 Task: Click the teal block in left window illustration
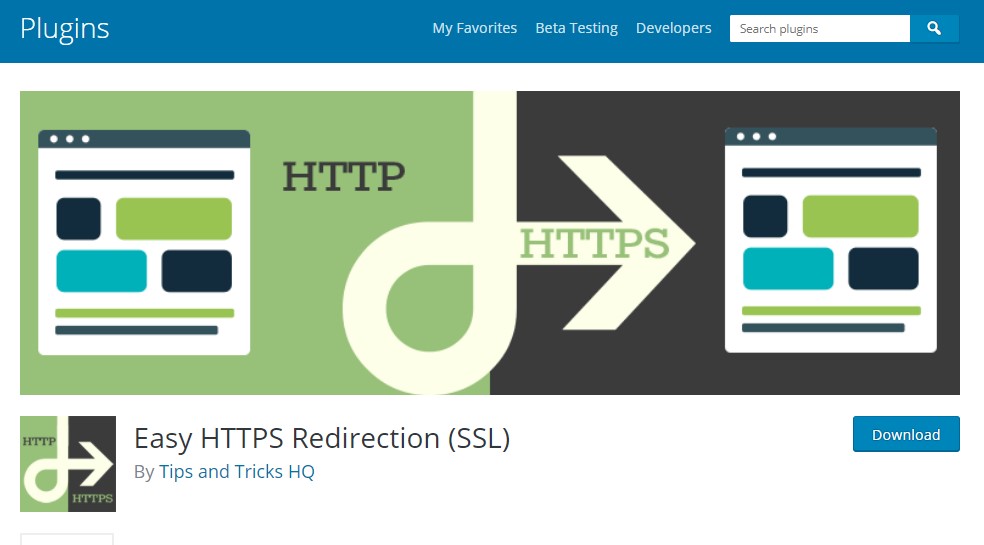101,271
